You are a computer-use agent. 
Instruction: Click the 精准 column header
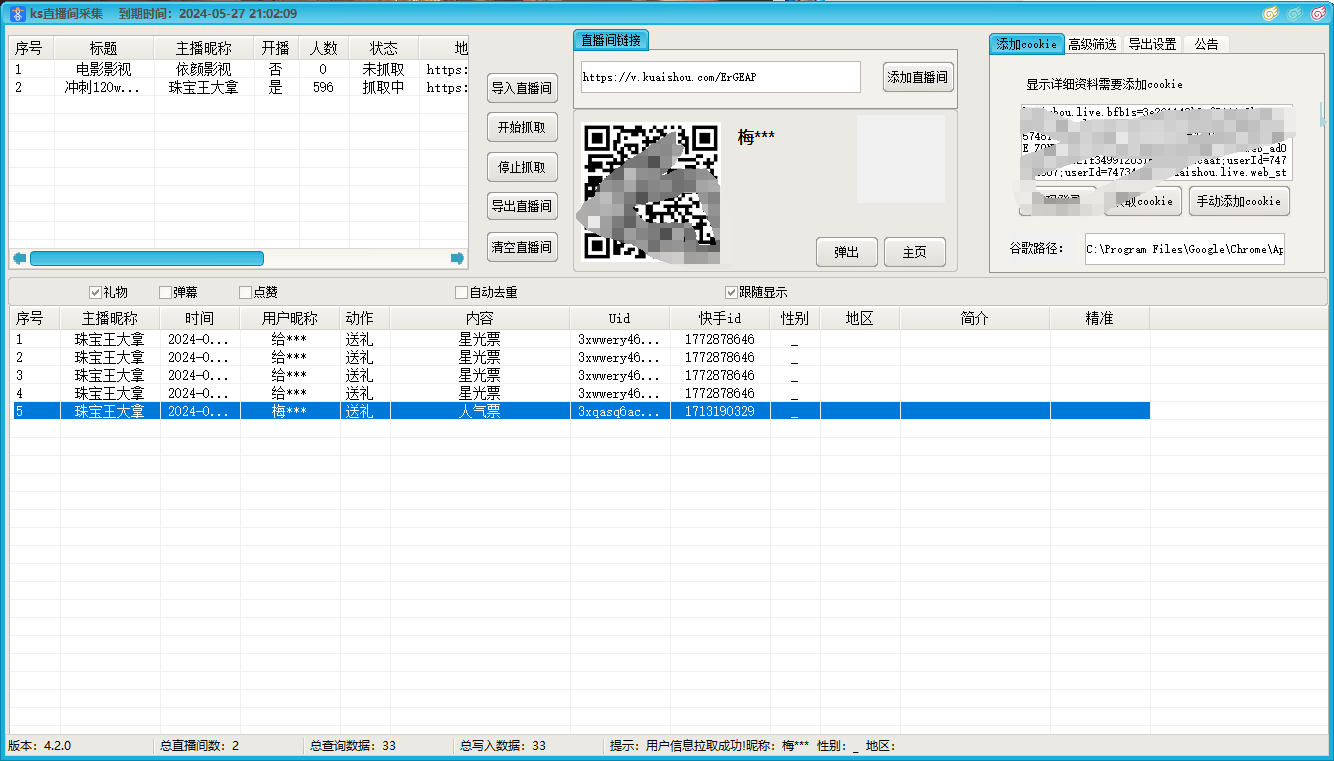[x=1099, y=318]
